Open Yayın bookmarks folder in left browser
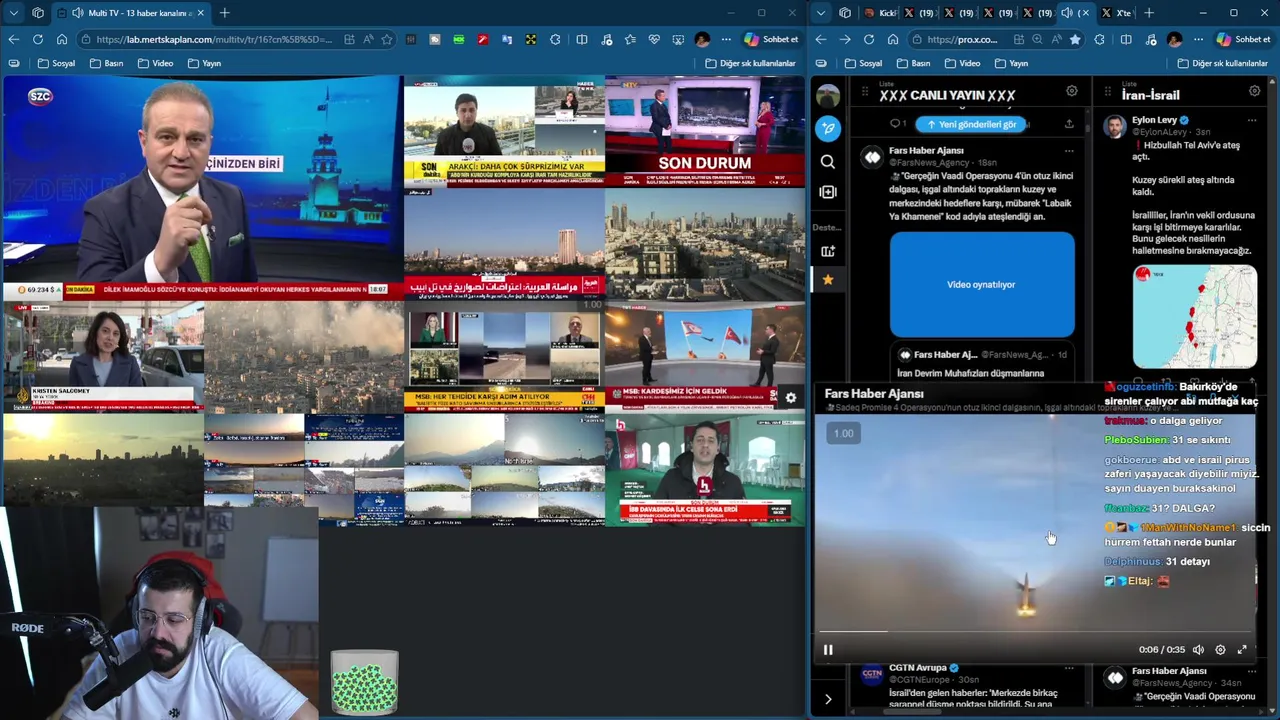This screenshot has height=720, width=1280. coord(205,63)
